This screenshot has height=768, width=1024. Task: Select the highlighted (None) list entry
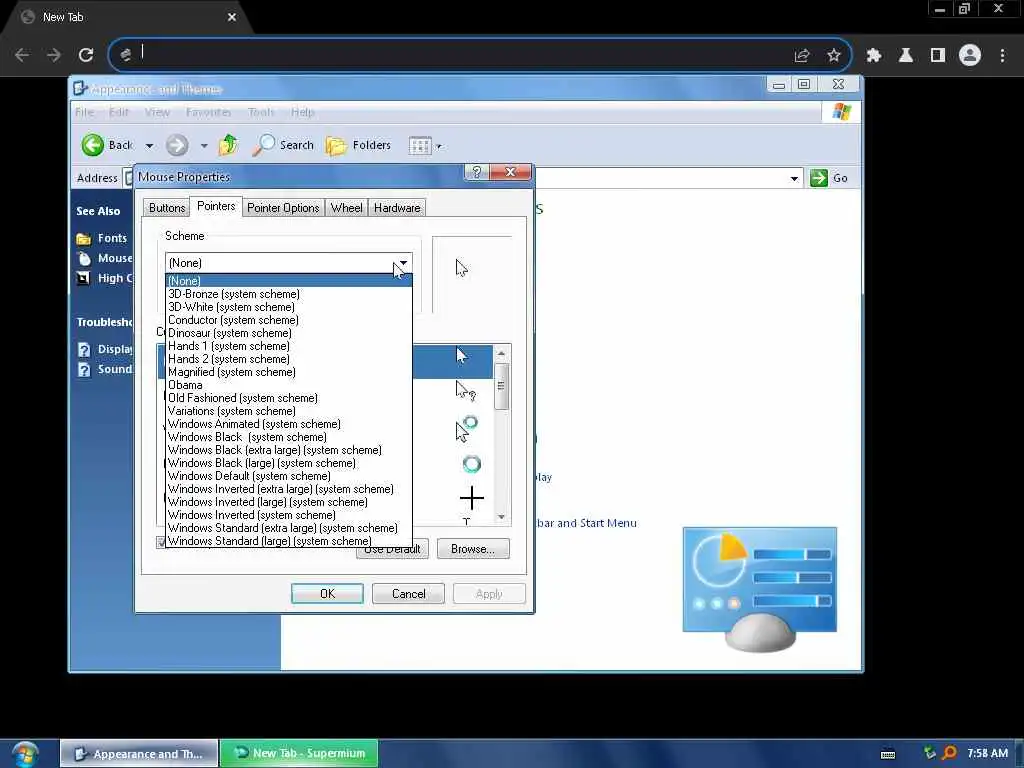point(288,281)
